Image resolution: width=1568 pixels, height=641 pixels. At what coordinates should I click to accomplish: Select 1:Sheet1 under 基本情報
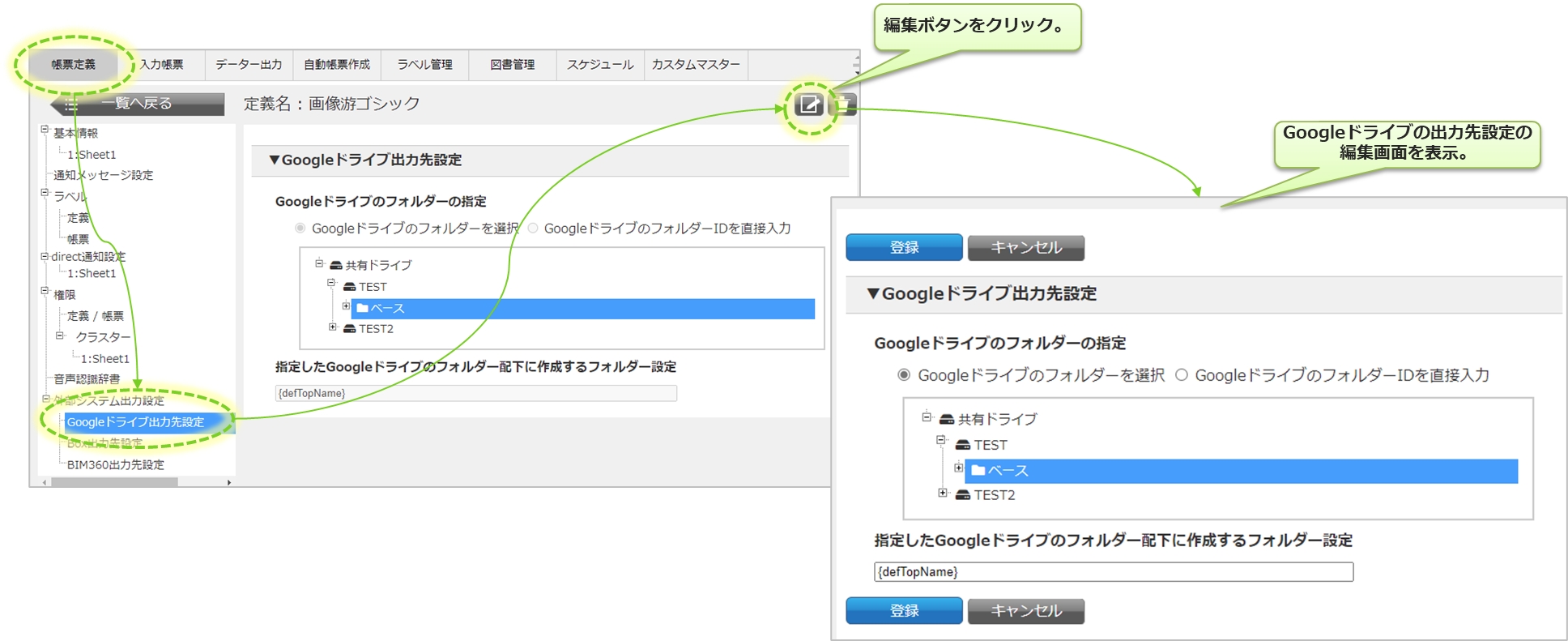92,154
